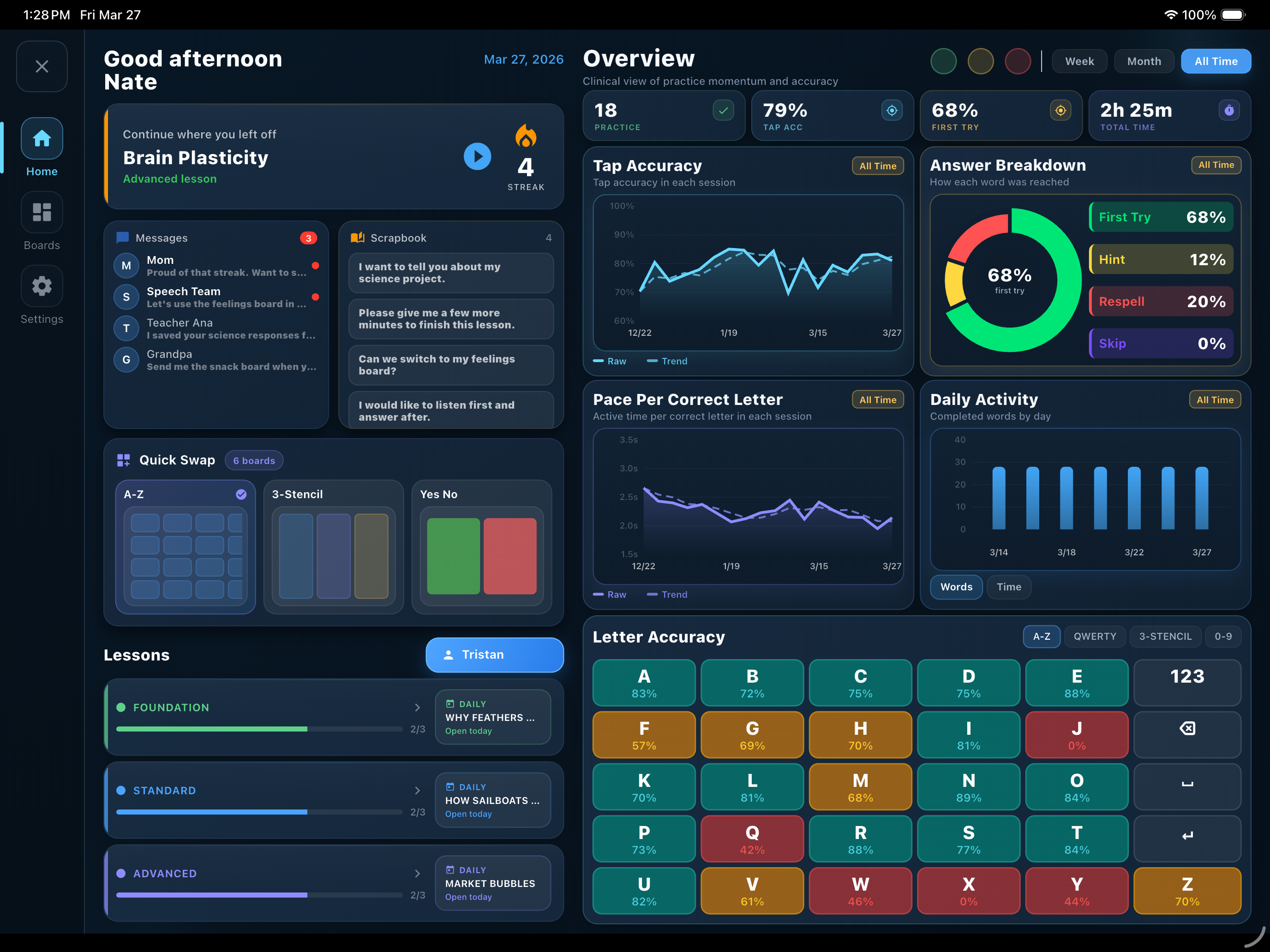Expand the Foundation lesson chevron
The width and height of the screenshot is (1270, 952).
coord(417,708)
